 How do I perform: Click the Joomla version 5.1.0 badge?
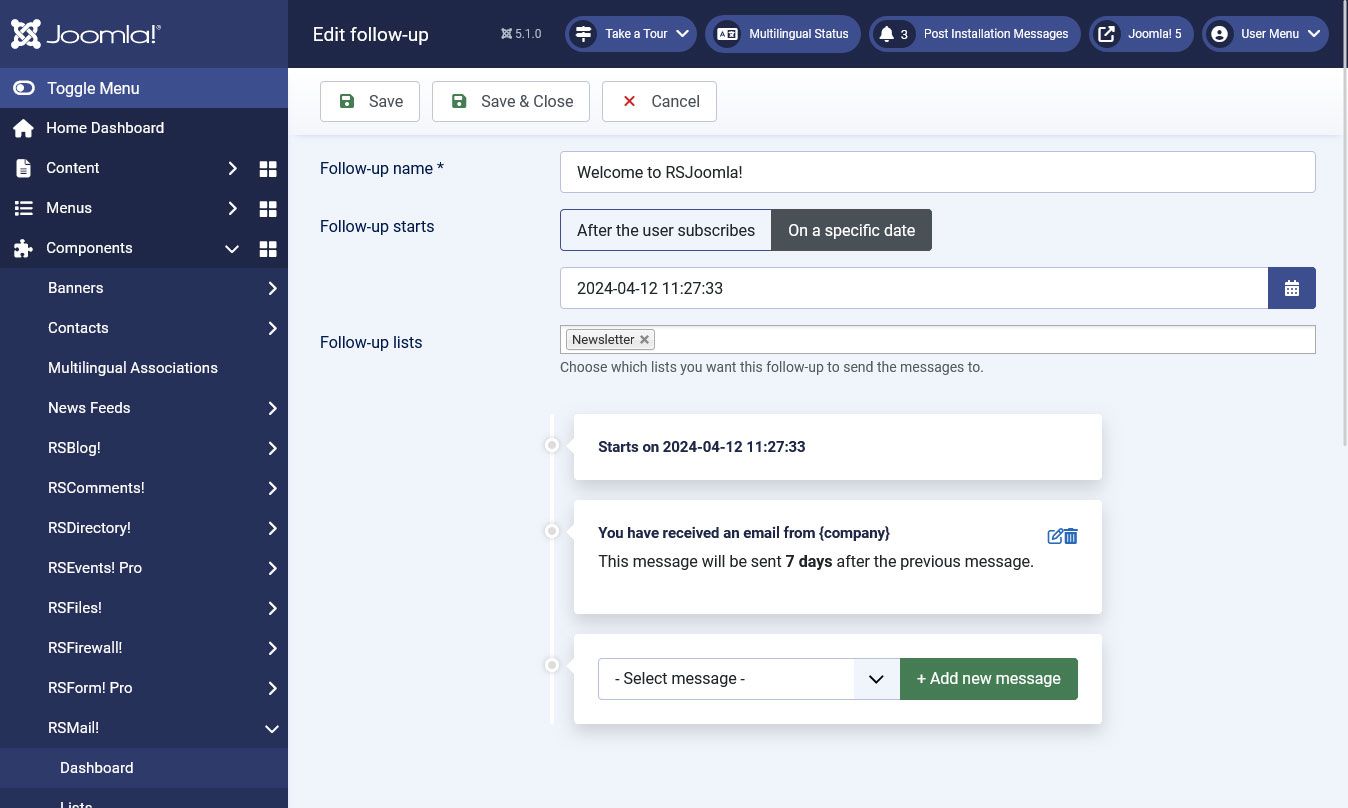pos(521,34)
